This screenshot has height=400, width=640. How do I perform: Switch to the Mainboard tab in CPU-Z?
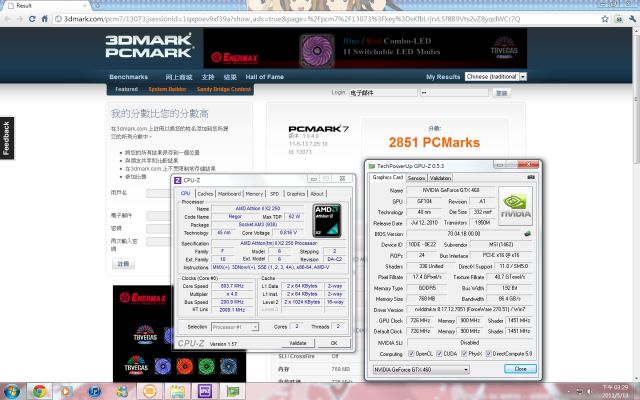click(x=229, y=193)
